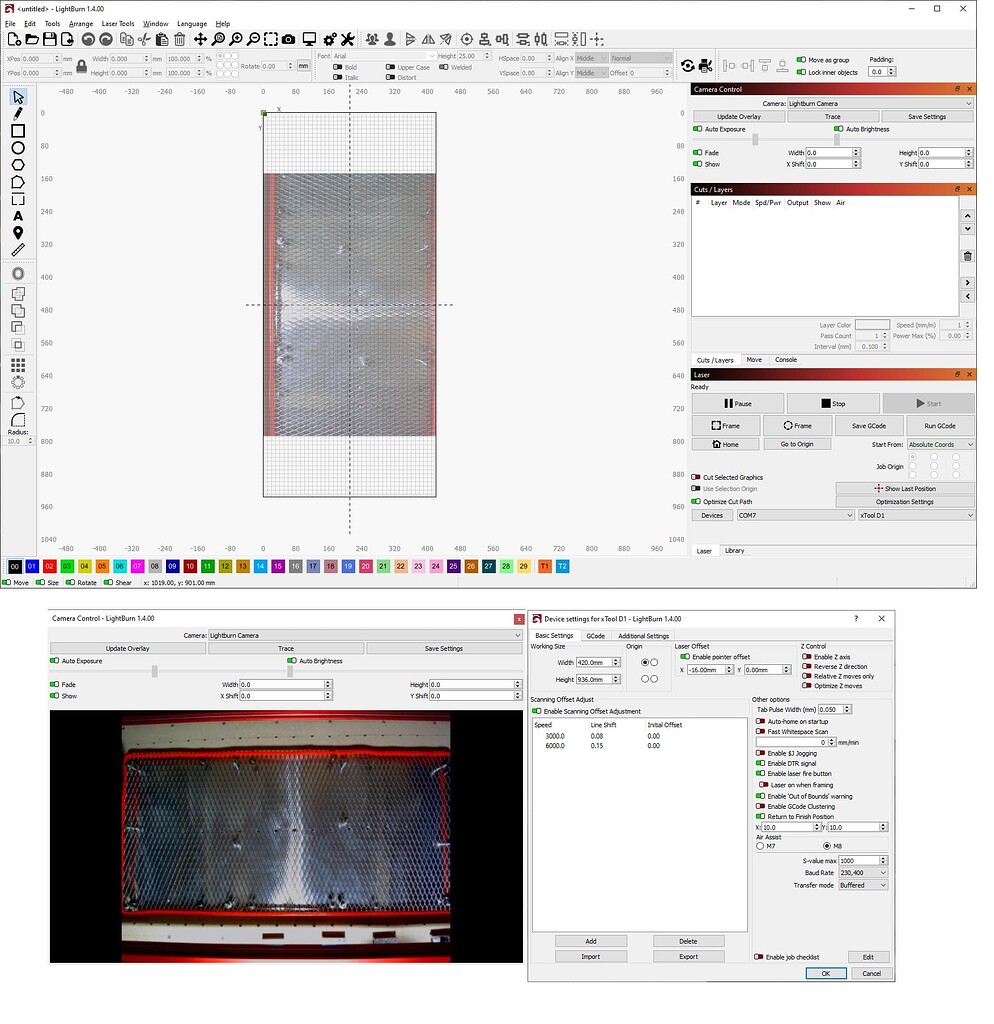Enable the Cut Selected Graphics checkbox

click(x=697, y=477)
